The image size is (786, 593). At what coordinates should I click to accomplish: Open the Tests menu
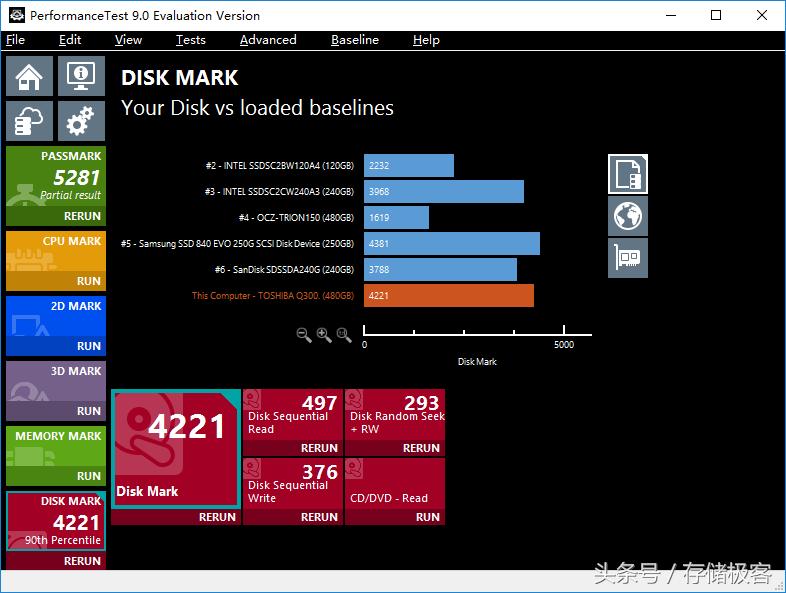click(190, 40)
